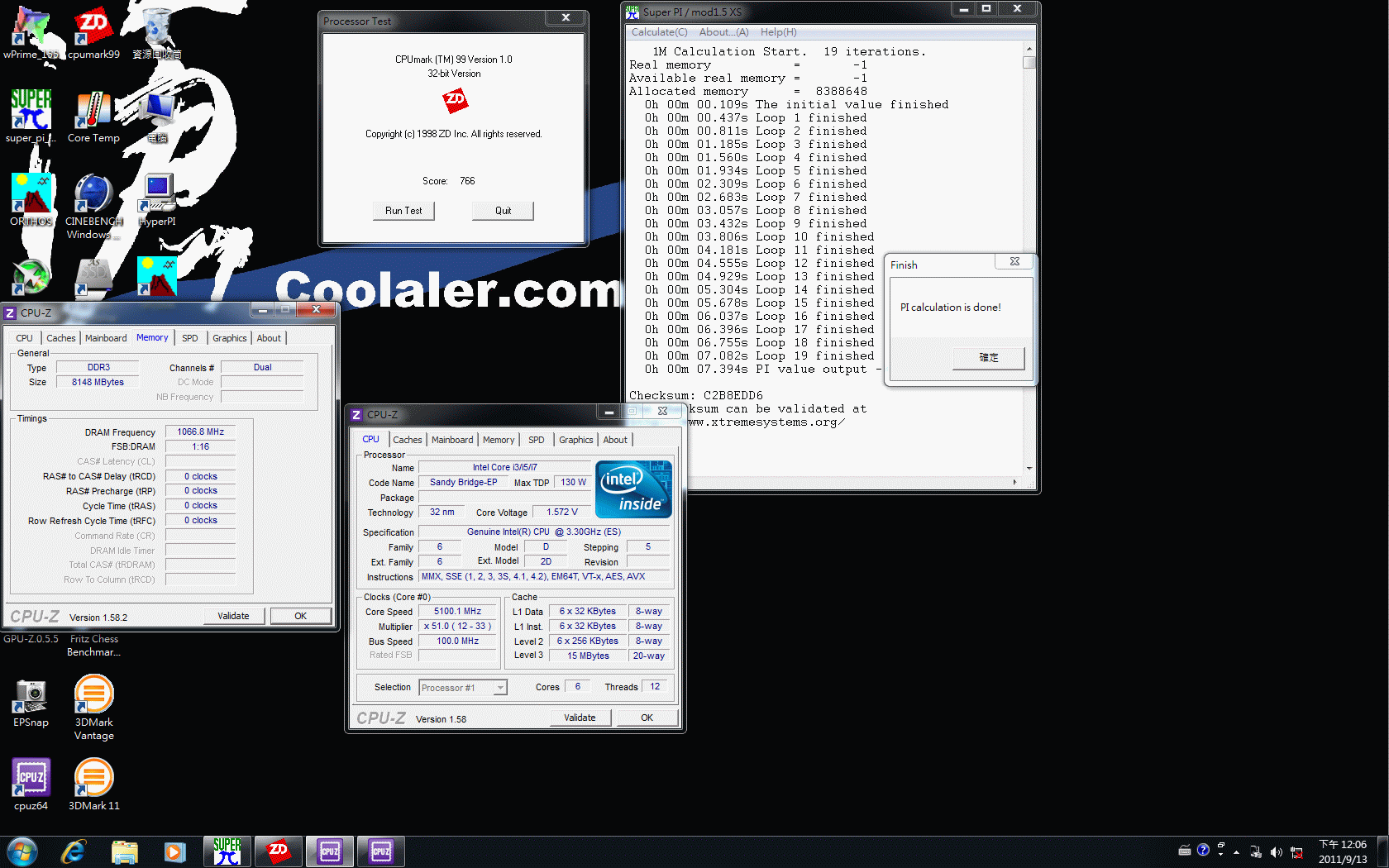Open the EPSnap desktop shortcut
The image size is (1389, 868).
click(31, 703)
